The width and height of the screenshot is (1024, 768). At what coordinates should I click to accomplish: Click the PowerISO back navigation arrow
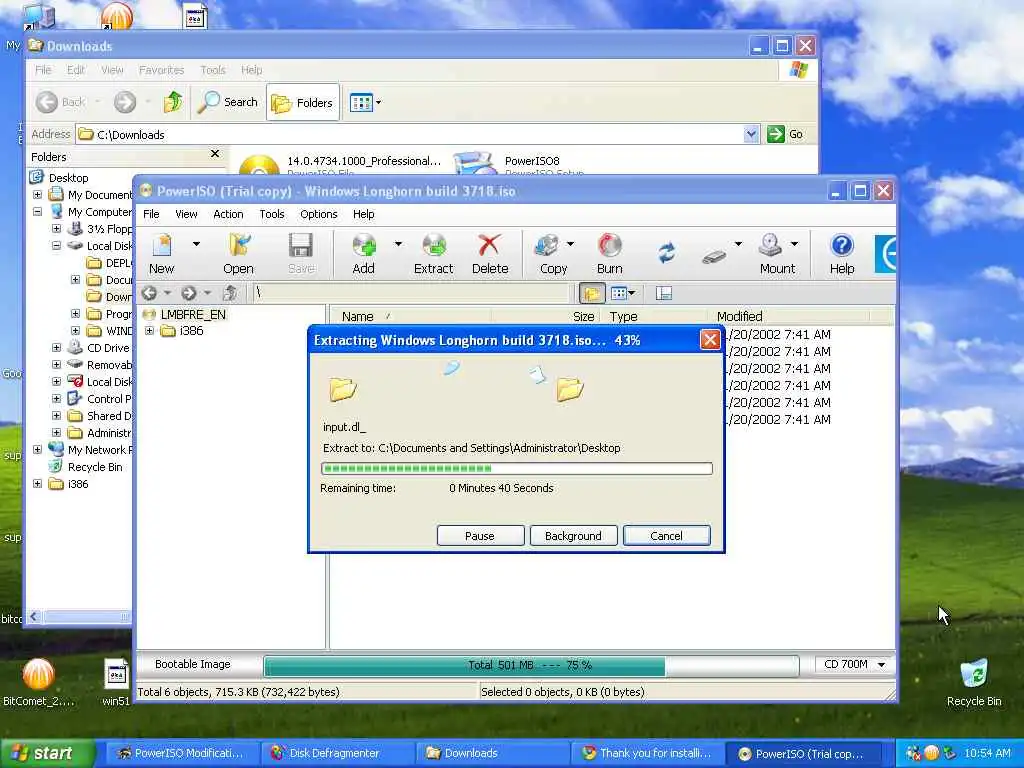coord(150,293)
